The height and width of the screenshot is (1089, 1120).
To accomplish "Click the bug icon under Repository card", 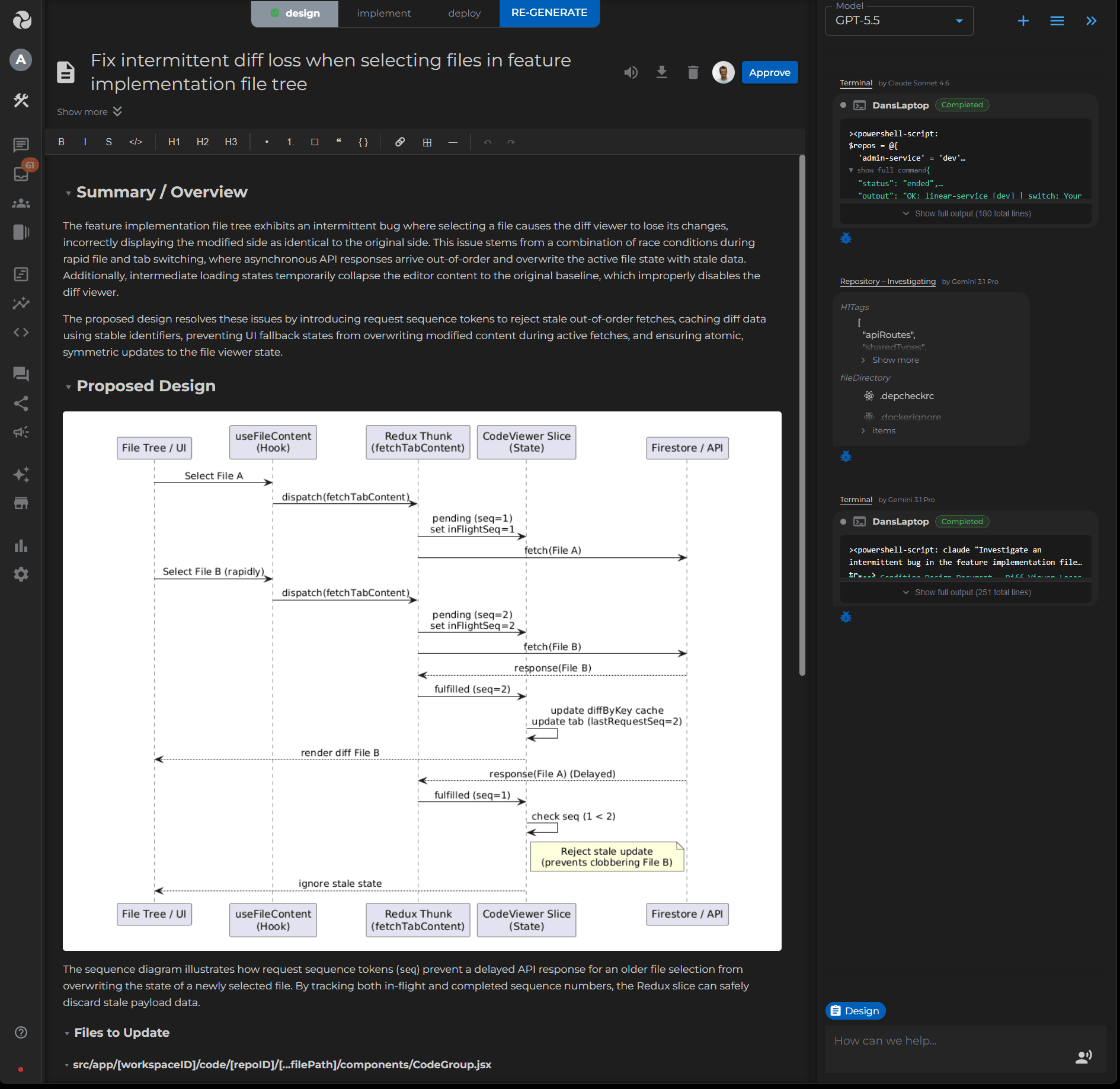I will (x=846, y=456).
